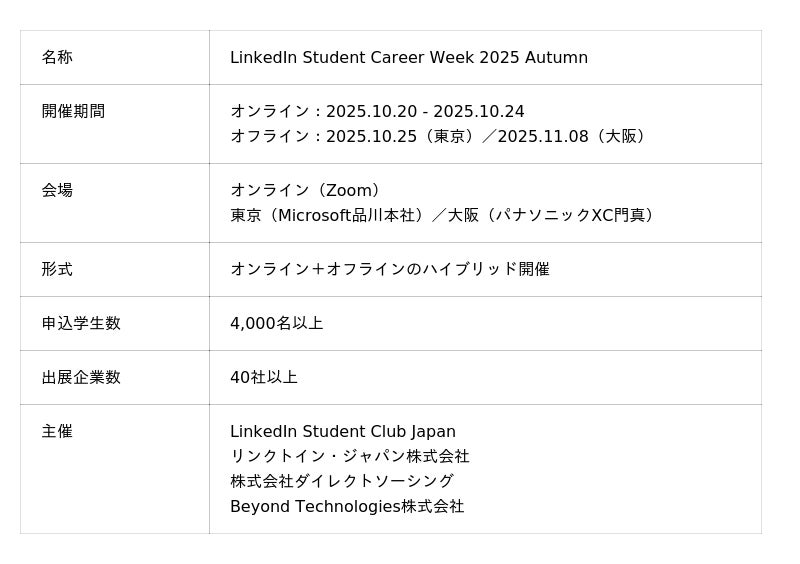Click the 名称 label cell
800x564 pixels.
click(57, 58)
